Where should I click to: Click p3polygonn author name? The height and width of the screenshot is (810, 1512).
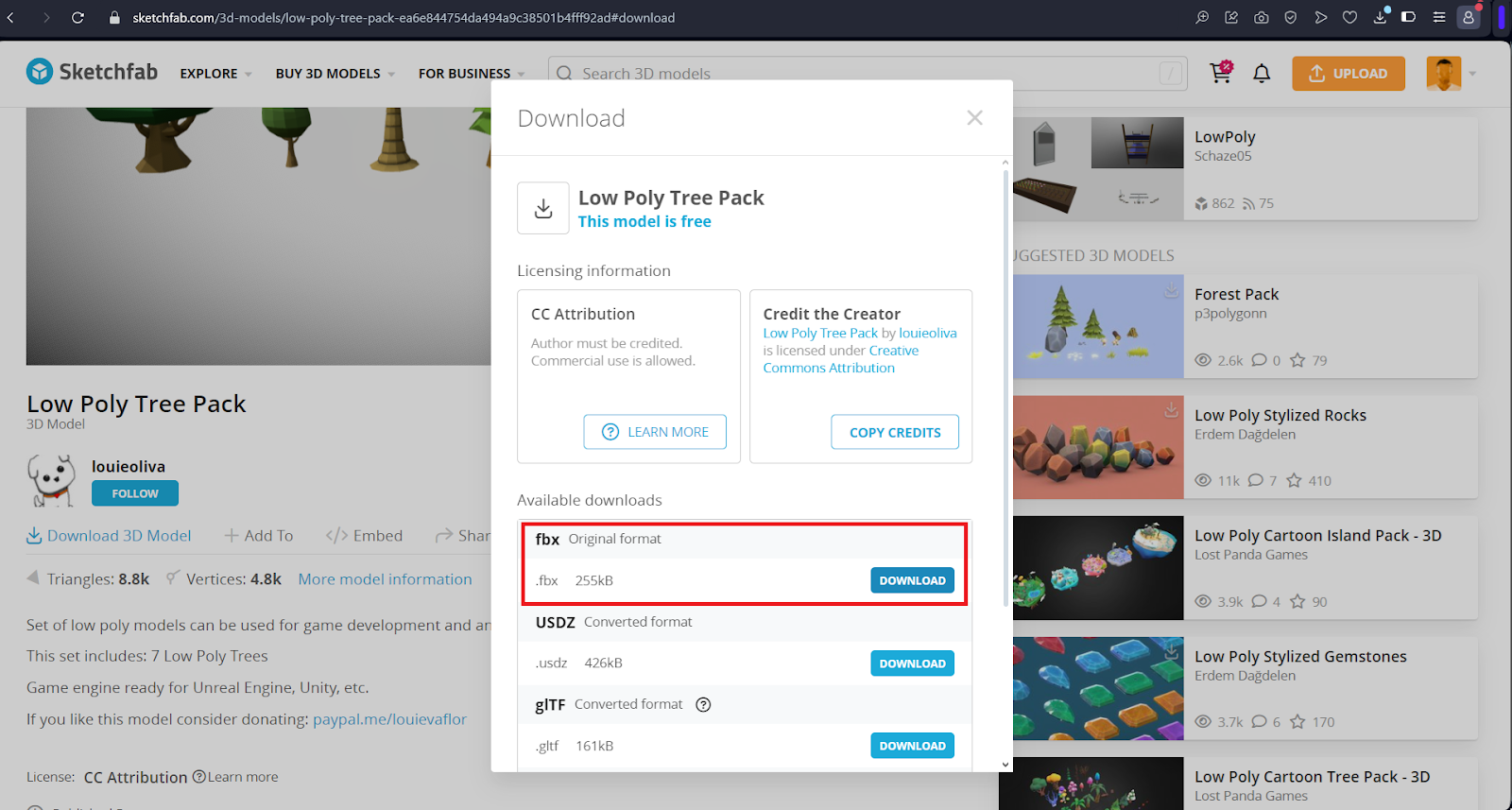click(1230, 314)
